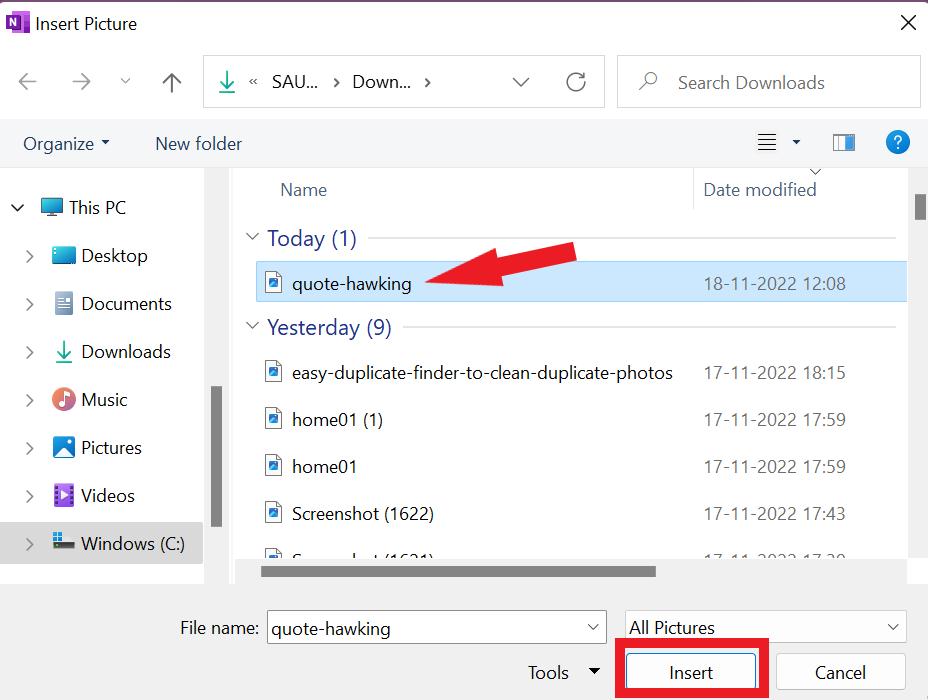Screen dimensions: 928x700
Task: Click the change view layout icon
Action: pyautogui.click(x=767, y=143)
